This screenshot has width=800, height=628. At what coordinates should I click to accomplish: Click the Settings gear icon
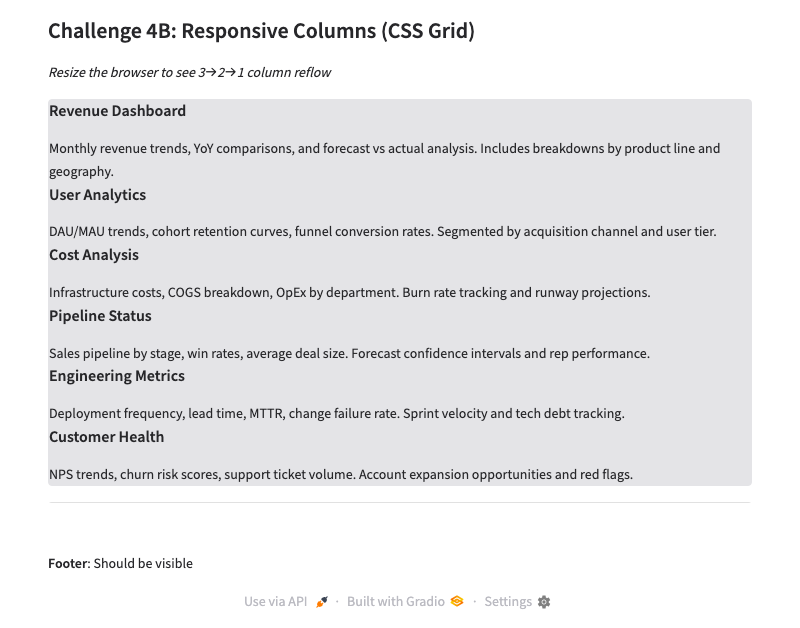(x=544, y=602)
